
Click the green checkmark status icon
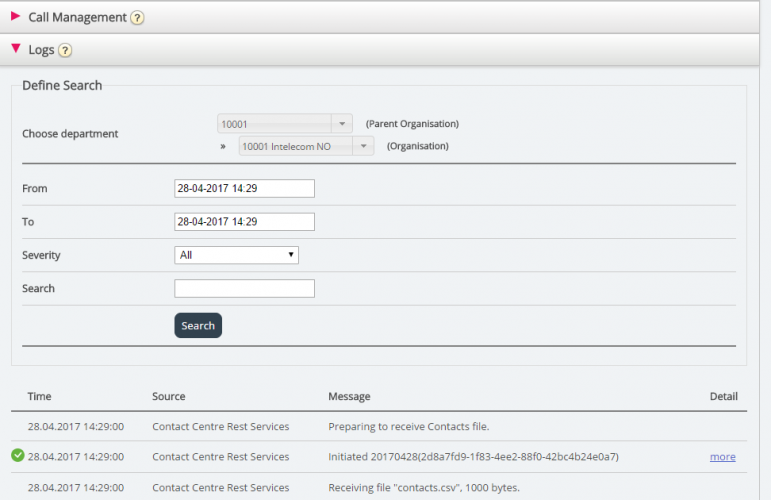tap(18, 456)
